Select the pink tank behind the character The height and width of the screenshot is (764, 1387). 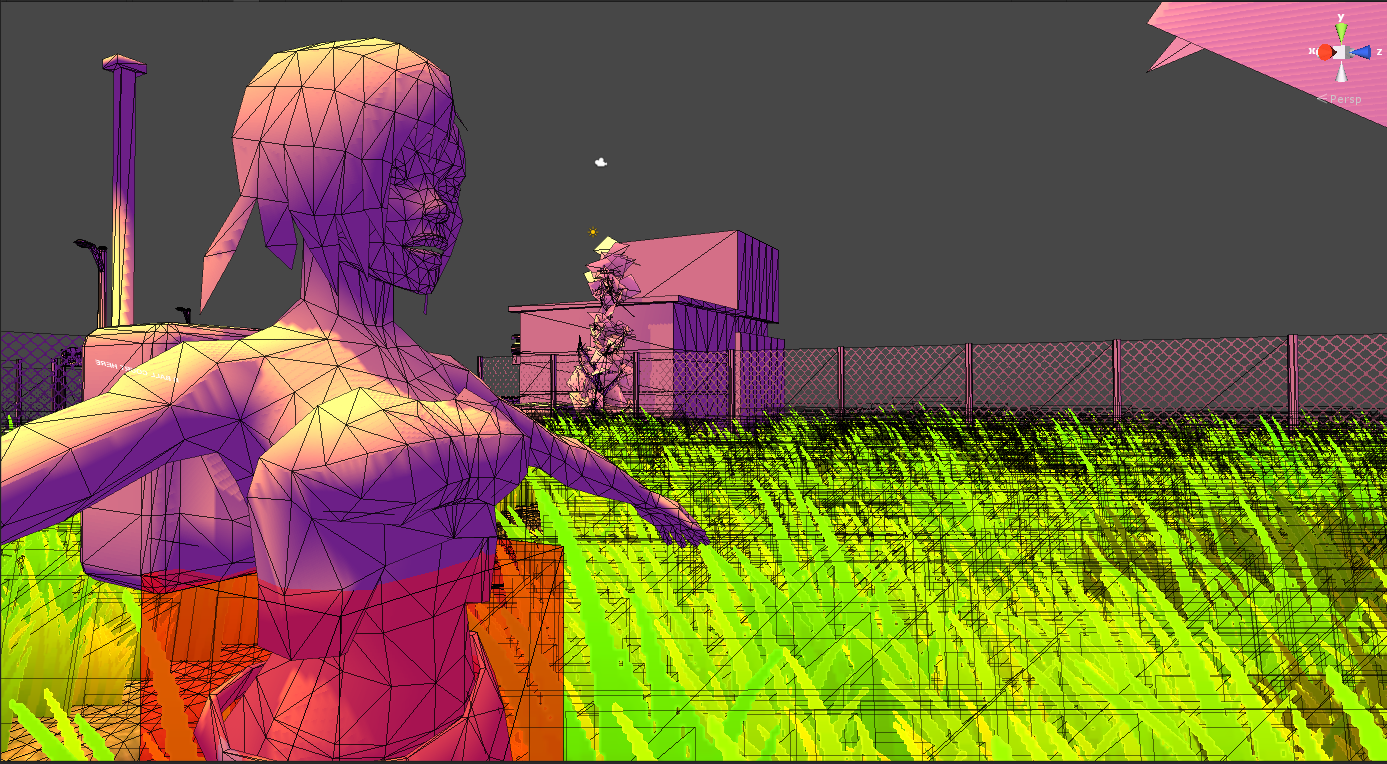170,455
